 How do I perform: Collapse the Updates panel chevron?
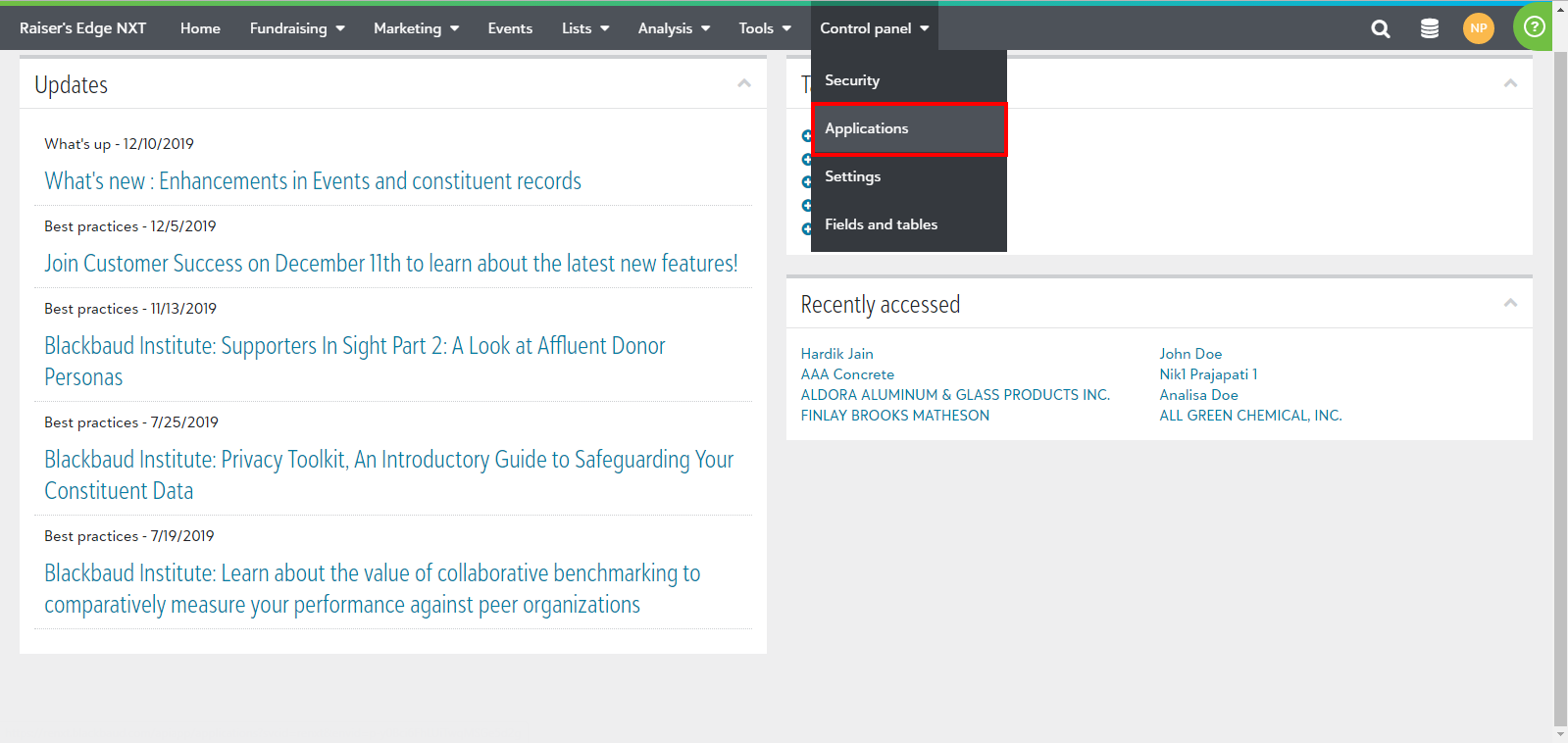[x=744, y=83]
